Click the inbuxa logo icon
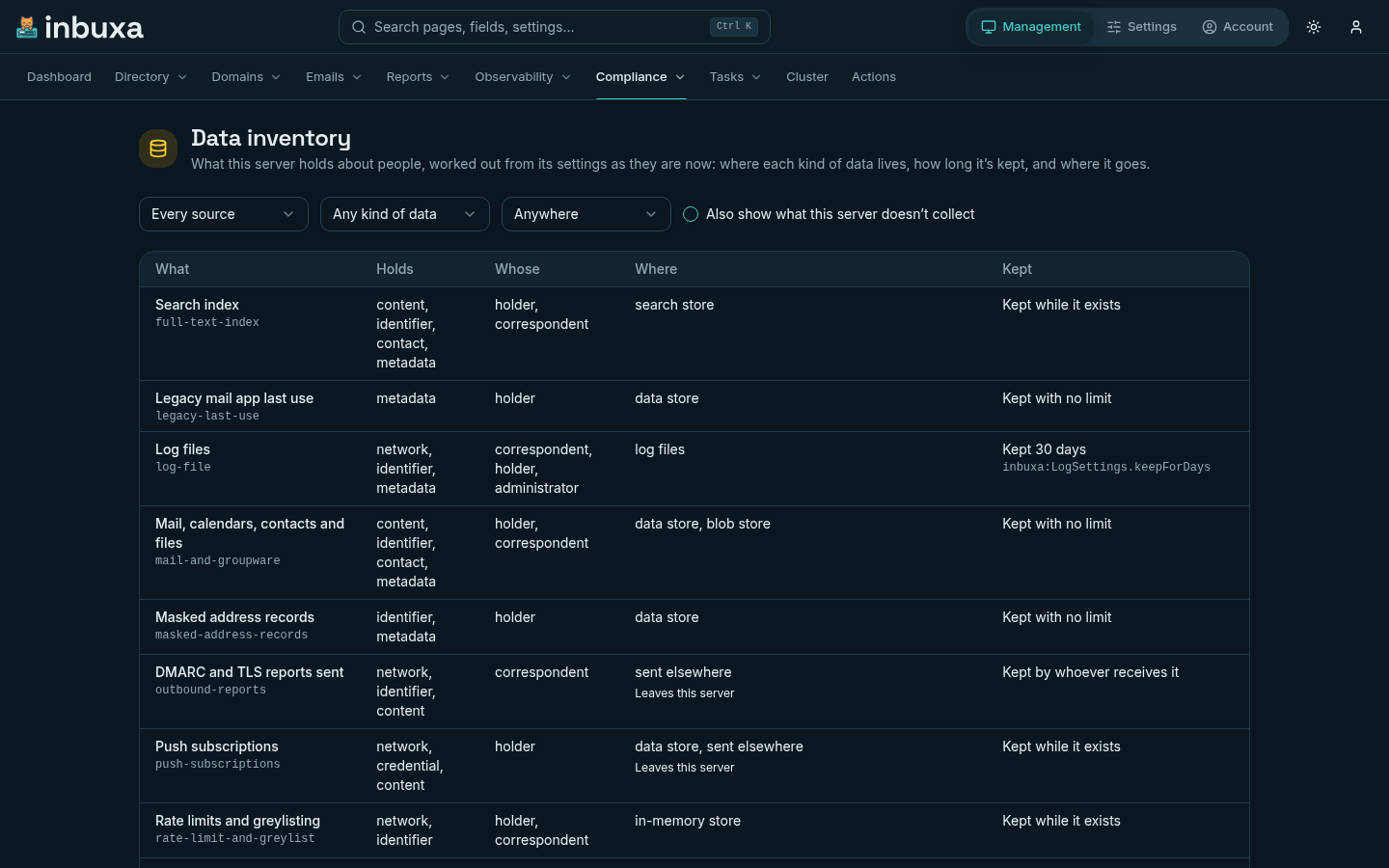1389x868 pixels. [x=27, y=27]
